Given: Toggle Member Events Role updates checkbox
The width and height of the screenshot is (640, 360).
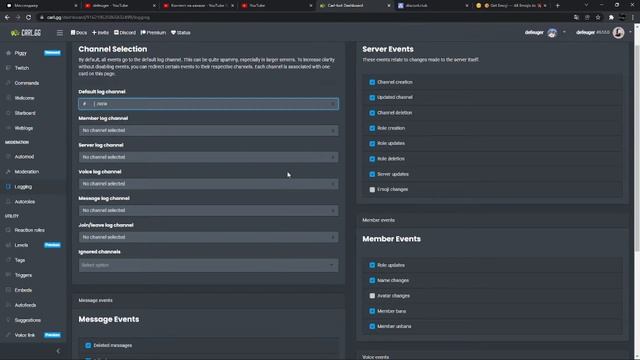Looking at the screenshot, I should point(372,265).
